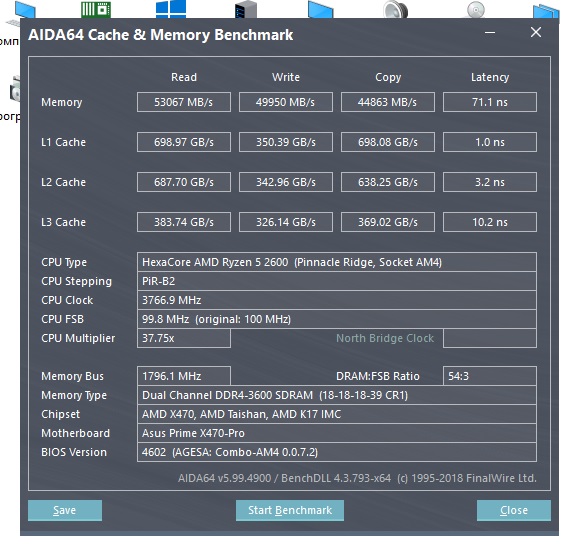Click the Copy column header

tap(388, 77)
